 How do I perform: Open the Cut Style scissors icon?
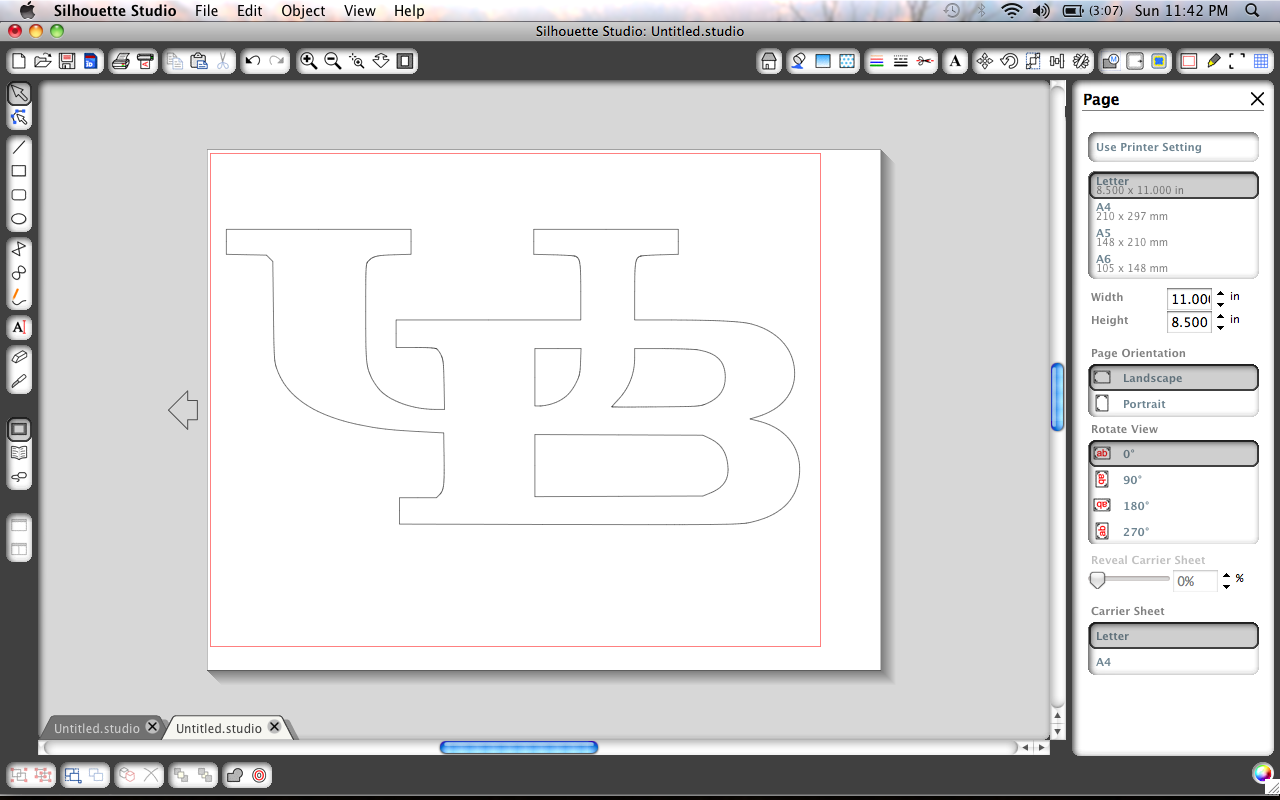[x=925, y=61]
